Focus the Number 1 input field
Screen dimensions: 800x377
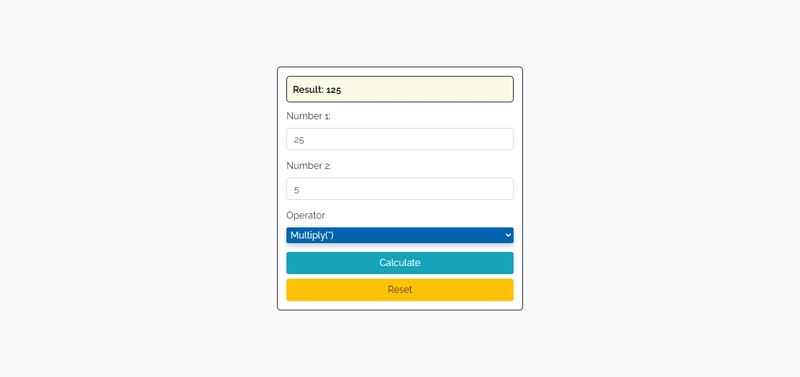[x=399, y=139]
